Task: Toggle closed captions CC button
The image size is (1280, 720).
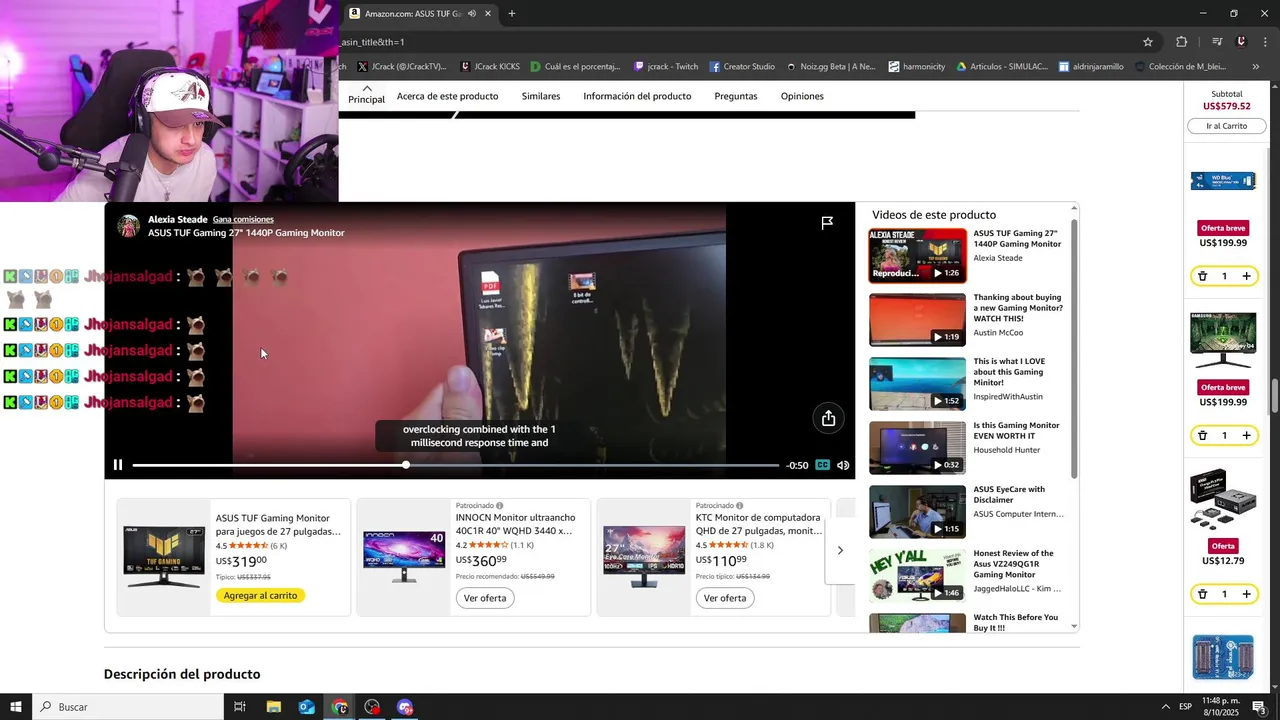Action: pyautogui.click(x=822, y=465)
